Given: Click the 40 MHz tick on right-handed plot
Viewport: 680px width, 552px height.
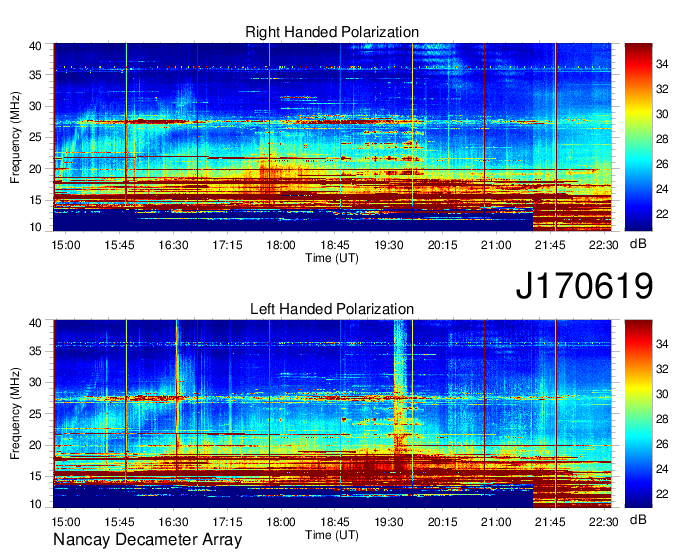Looking at the screenshot, I should coord(35,46).
